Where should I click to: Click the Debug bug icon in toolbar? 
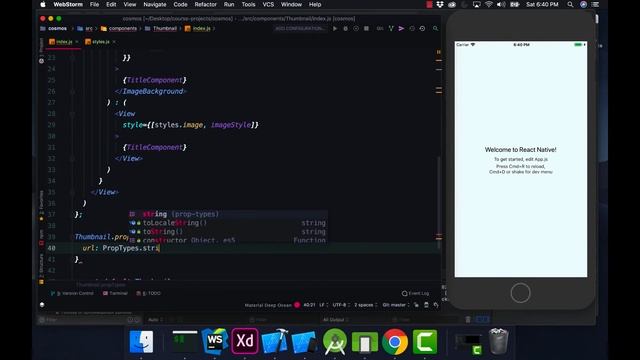tap(345, 29)
